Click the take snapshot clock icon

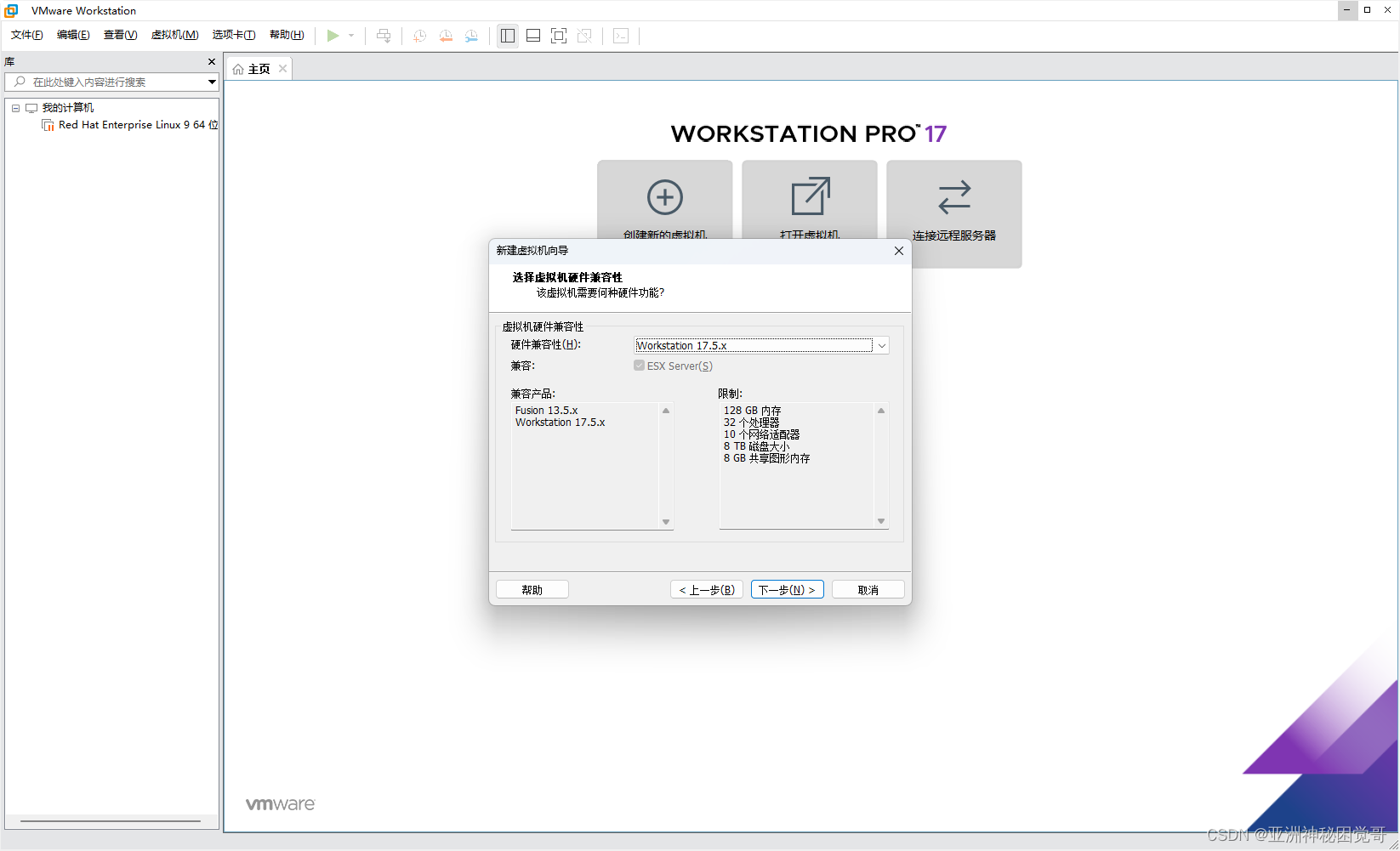coord(420,36)
